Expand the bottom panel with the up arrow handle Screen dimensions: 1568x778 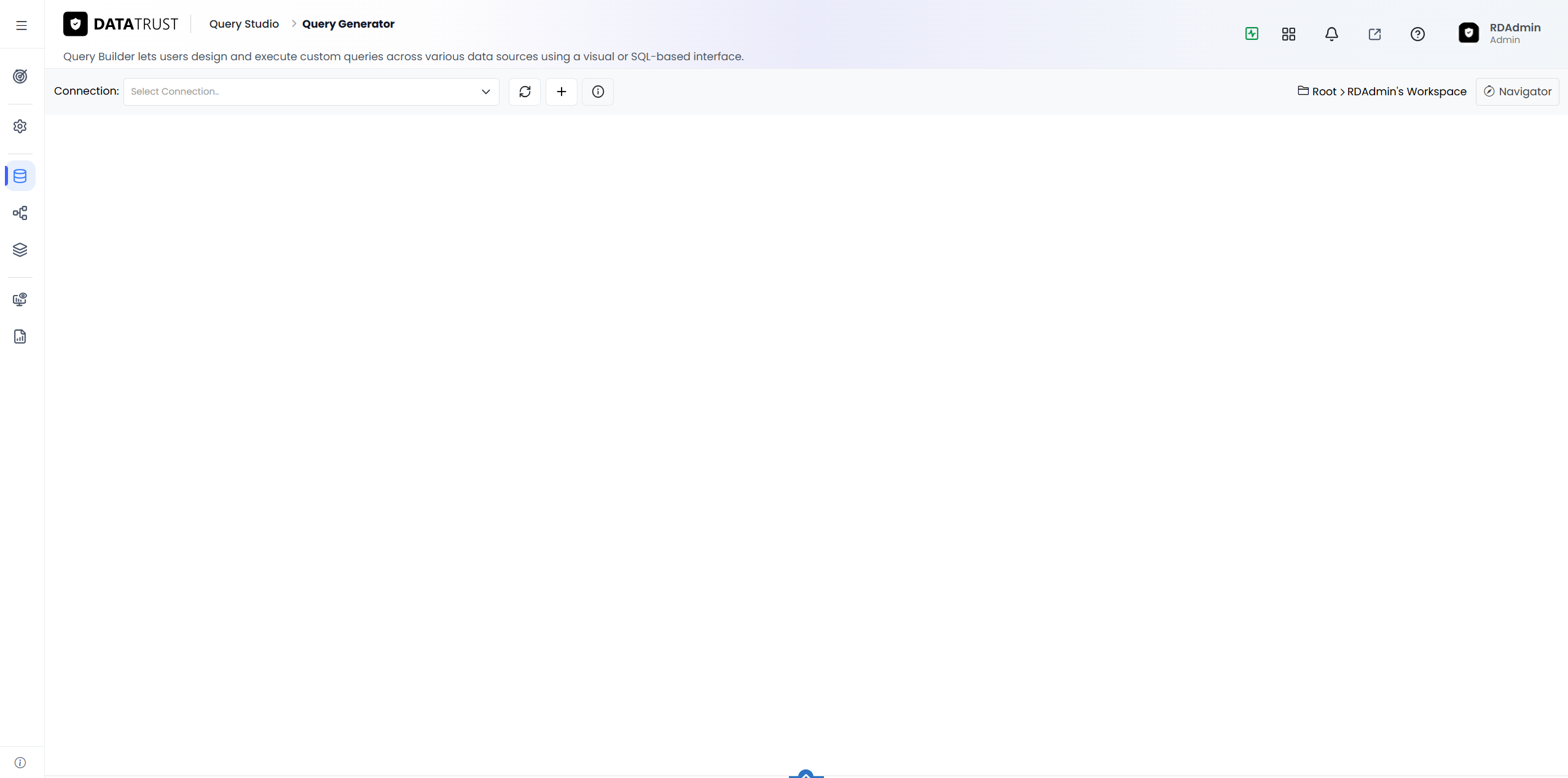pos(806,774)
